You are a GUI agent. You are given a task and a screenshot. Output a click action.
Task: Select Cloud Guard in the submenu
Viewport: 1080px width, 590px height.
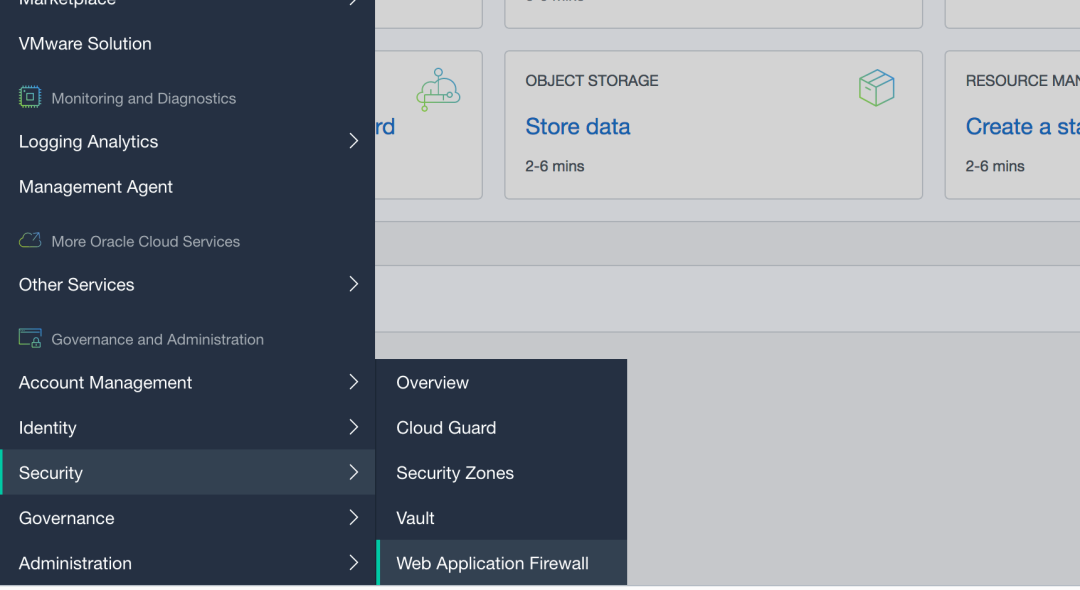pyautogui.click(x=446, y=428)
